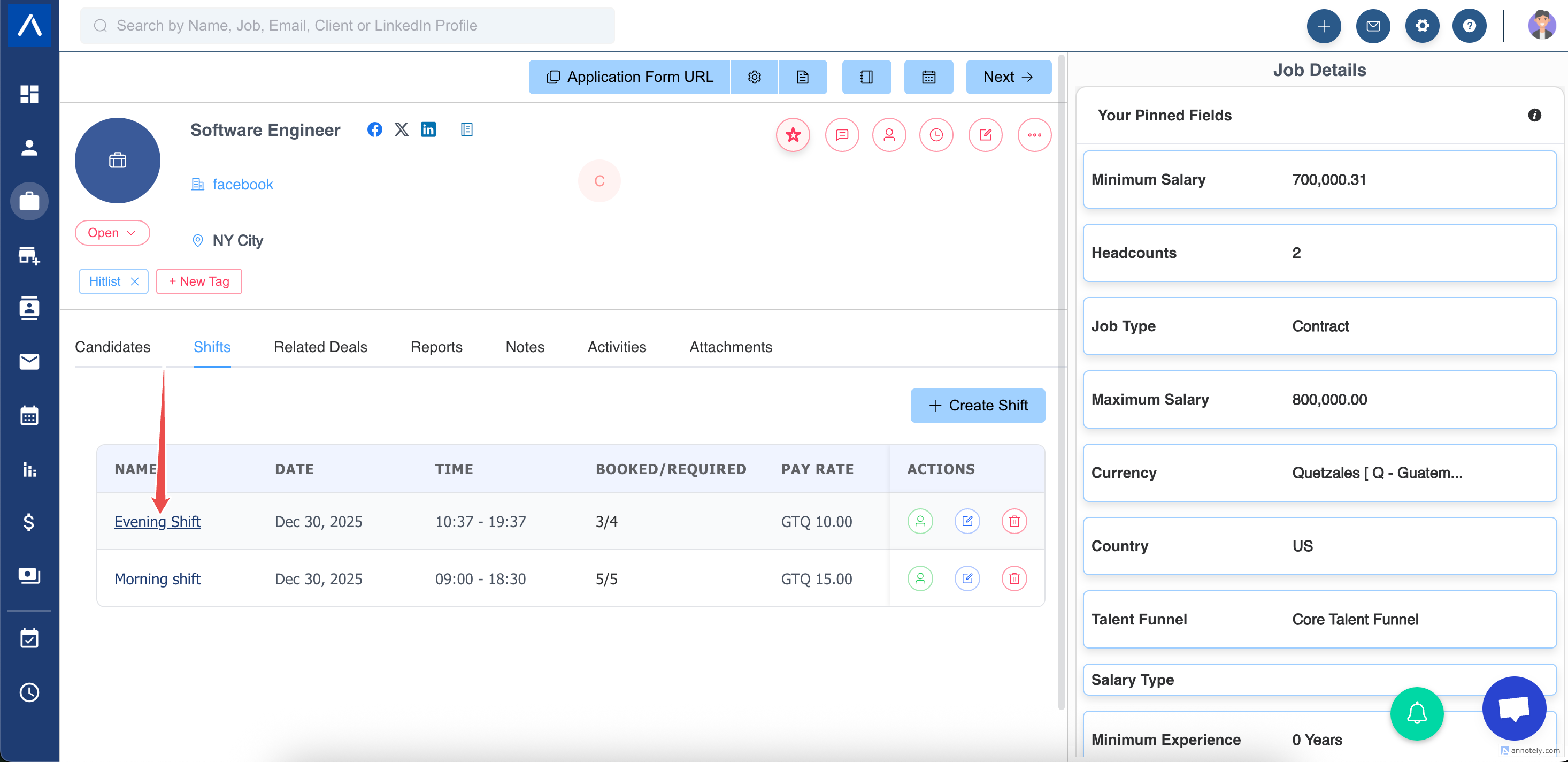
Task: Switch to the Candidates tab
Action: click(112, 347)
